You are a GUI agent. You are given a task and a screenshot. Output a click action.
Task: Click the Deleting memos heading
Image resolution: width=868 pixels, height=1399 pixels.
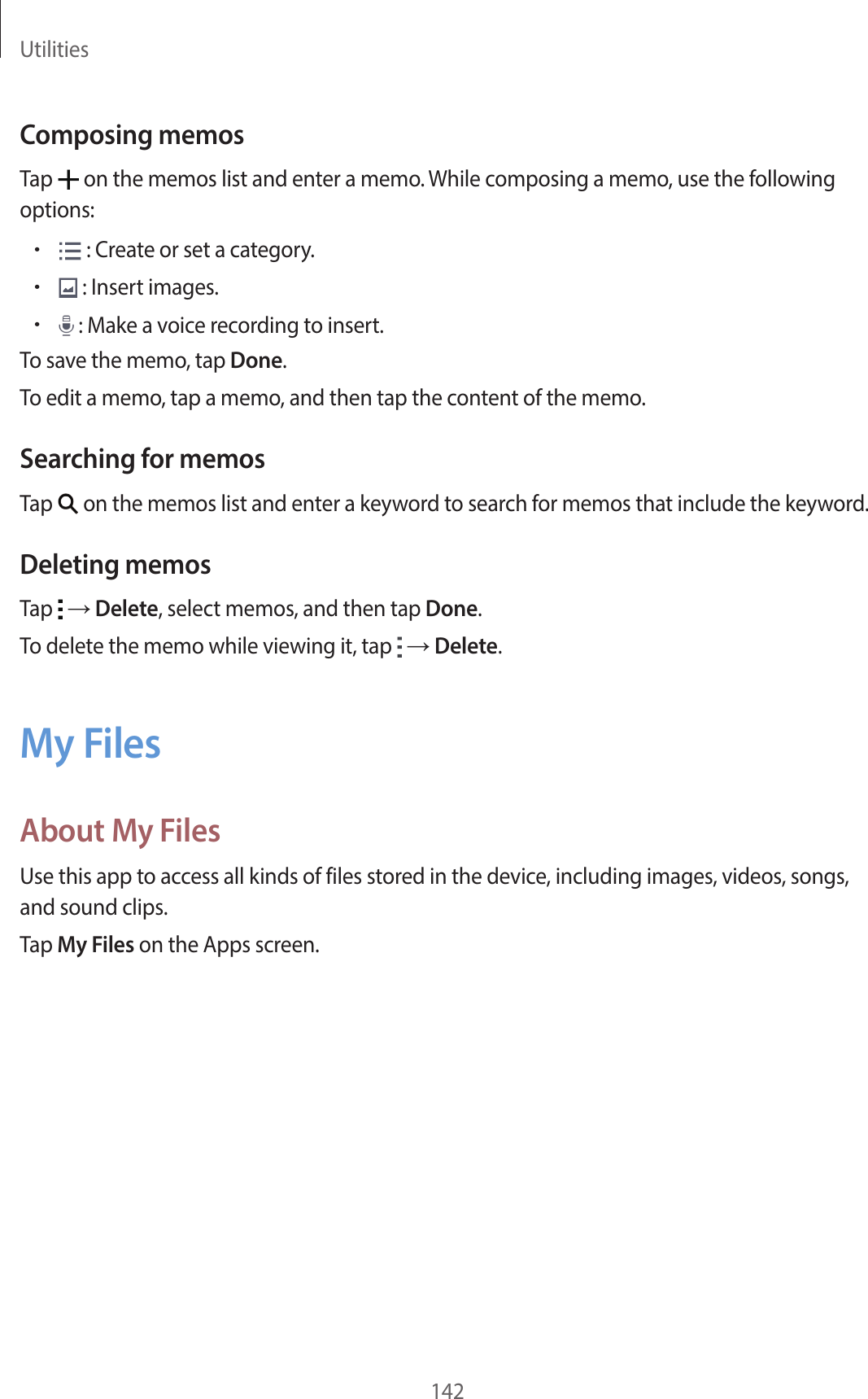pos(116,565)
